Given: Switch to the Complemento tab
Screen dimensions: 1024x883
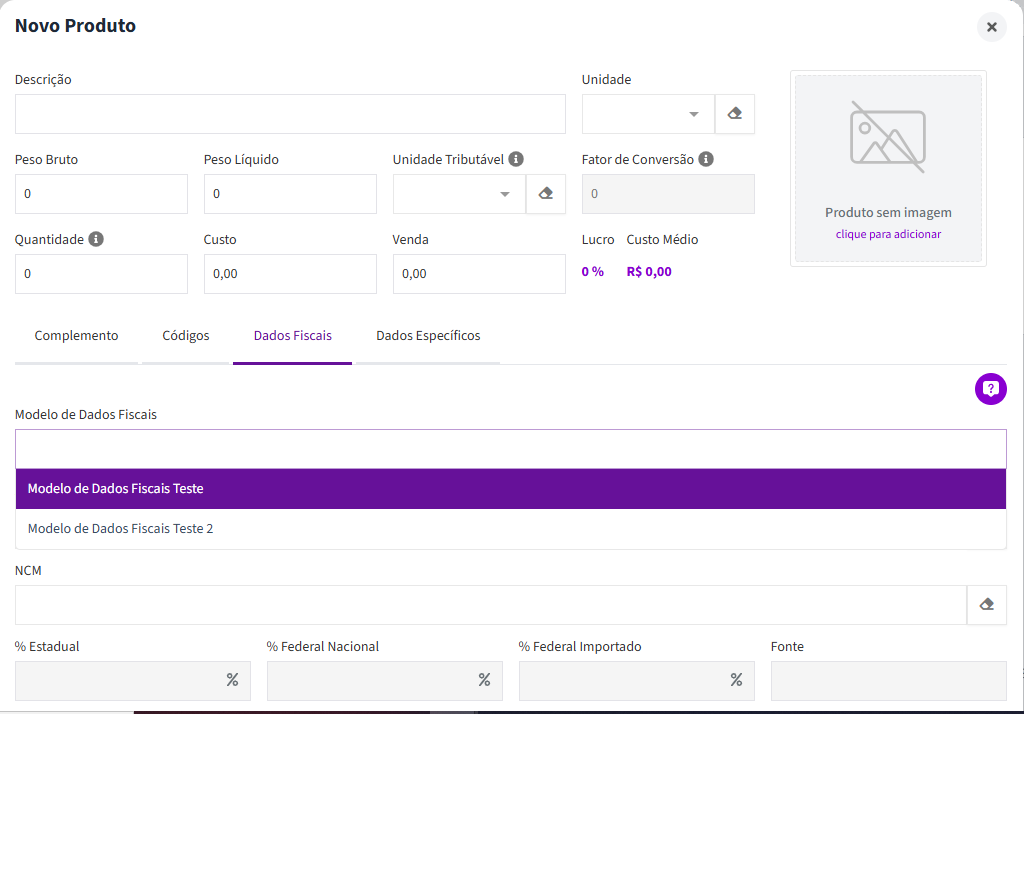Looking at the screenshot, I should point(76,336).
